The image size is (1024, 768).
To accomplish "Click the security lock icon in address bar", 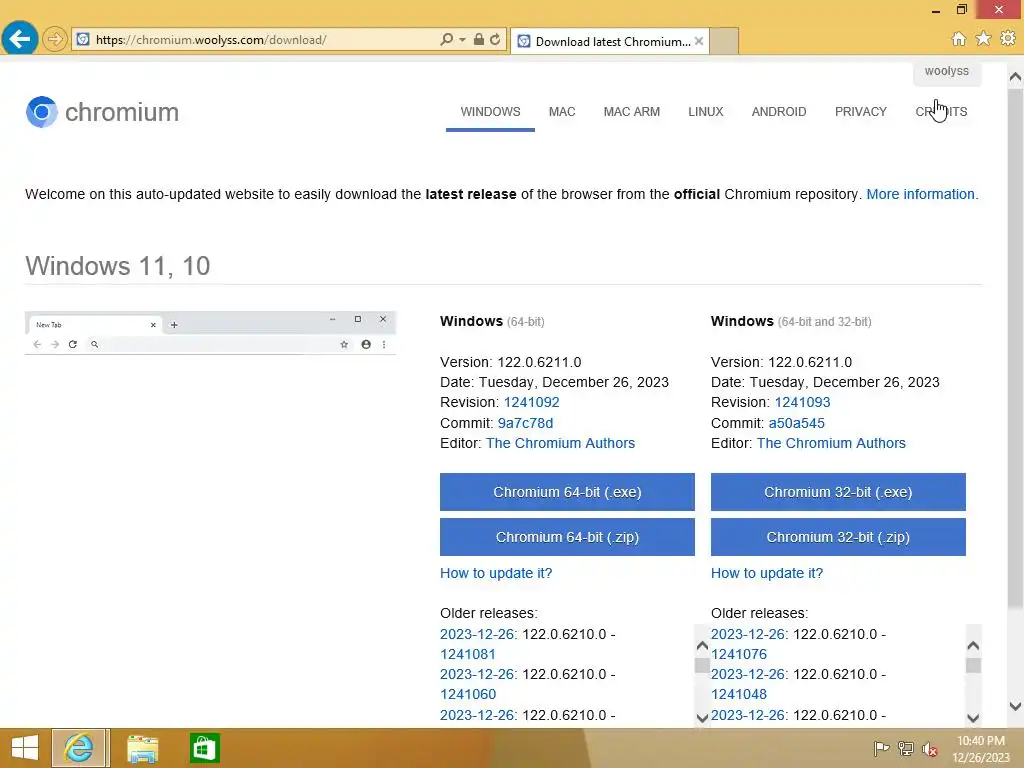I will click(479, 39).
